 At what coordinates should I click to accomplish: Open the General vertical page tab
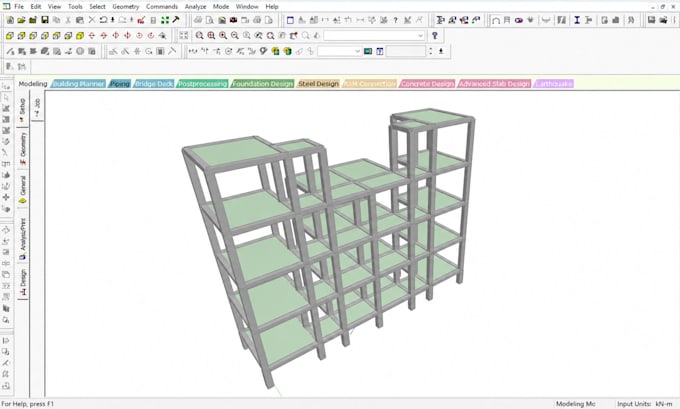tap(22, 190)
